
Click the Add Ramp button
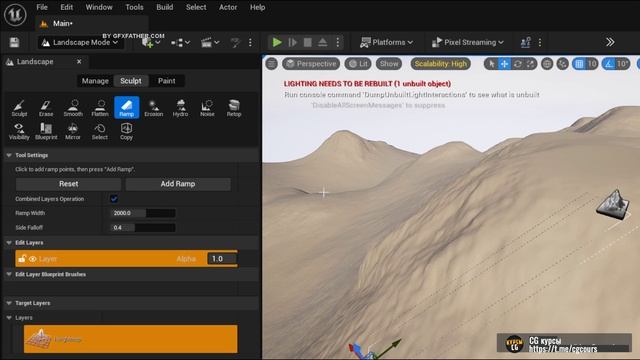pyautogui.click(x=178, y=184)
